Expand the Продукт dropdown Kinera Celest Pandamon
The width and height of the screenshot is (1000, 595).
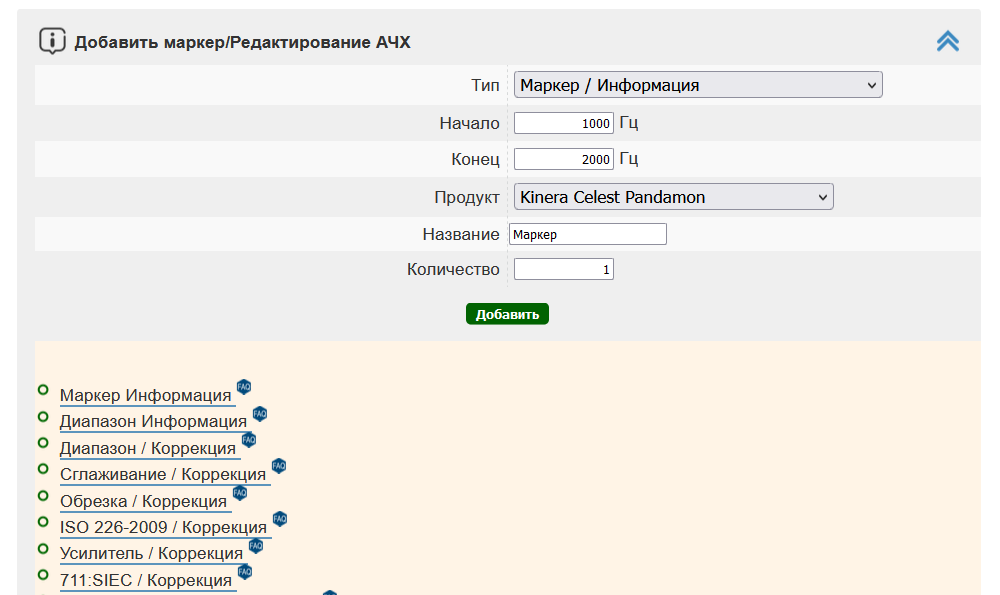(x=673, y=198)
